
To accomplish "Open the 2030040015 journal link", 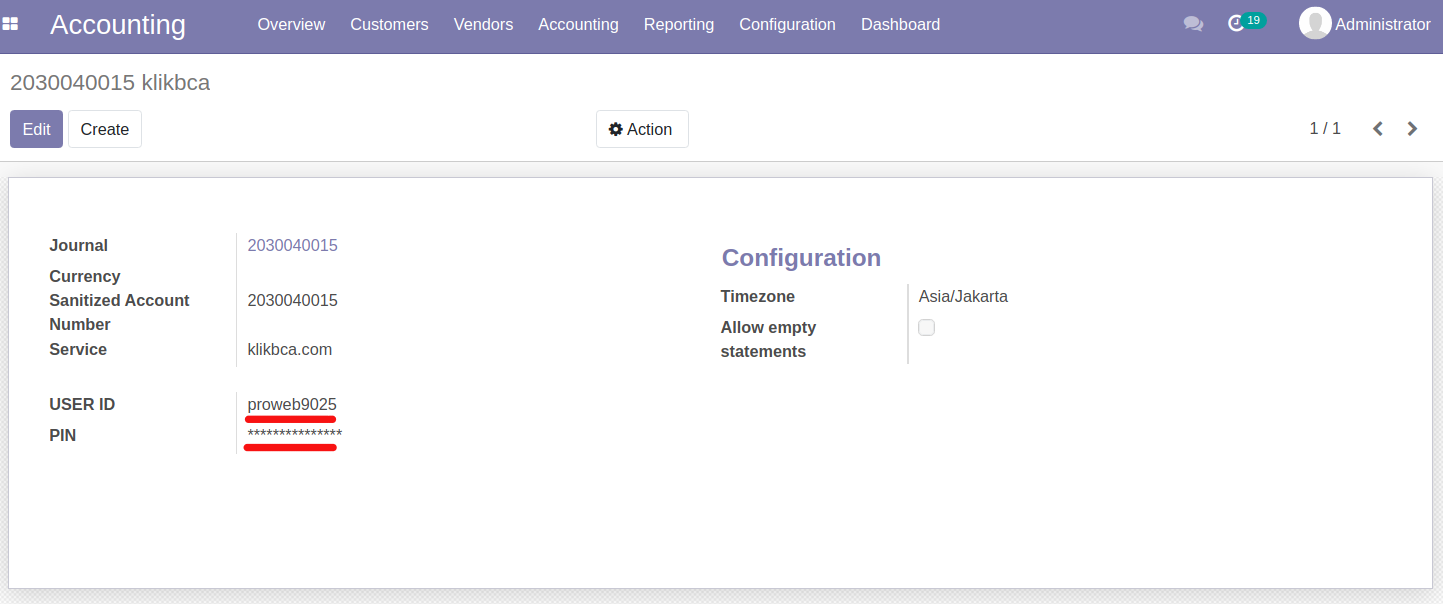I will coord(292,245).
